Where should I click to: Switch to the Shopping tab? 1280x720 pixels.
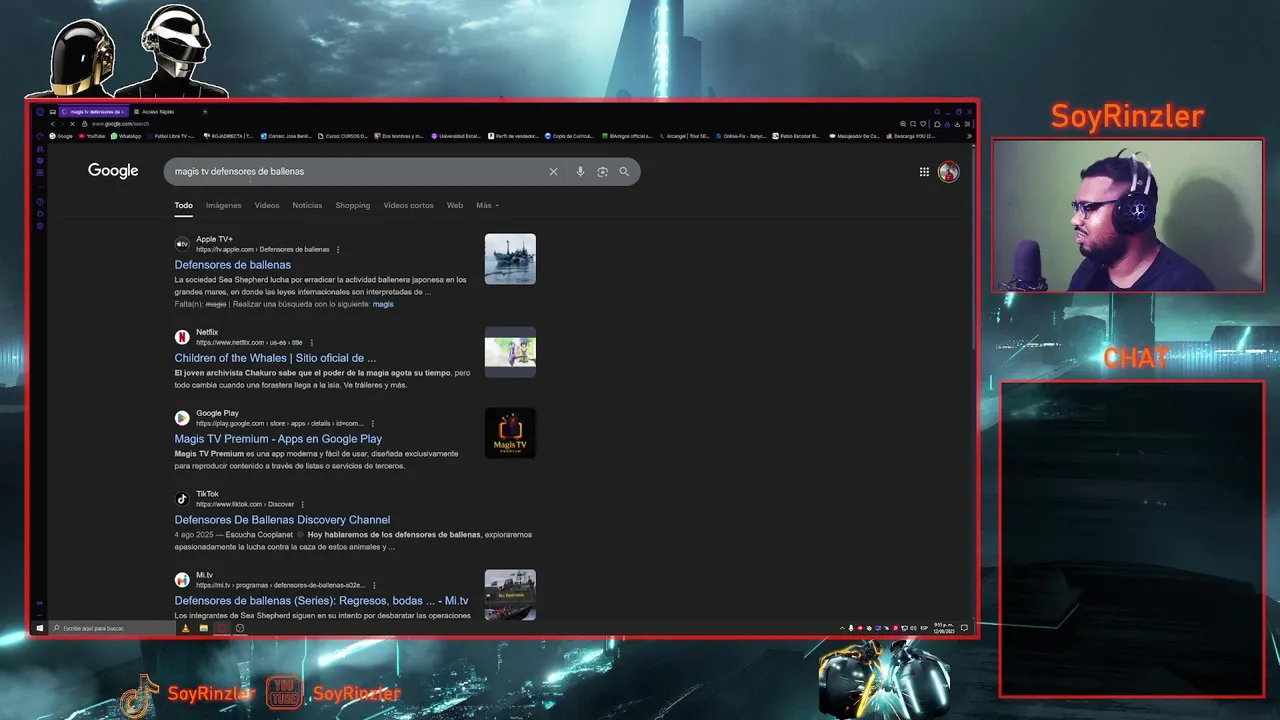click(x=352, y=205)
